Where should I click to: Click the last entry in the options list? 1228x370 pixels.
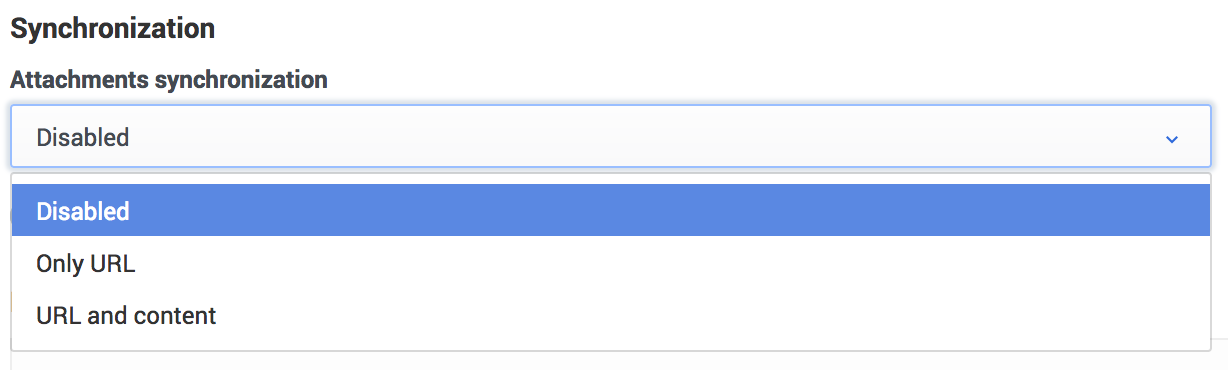(x=611, y=316)
